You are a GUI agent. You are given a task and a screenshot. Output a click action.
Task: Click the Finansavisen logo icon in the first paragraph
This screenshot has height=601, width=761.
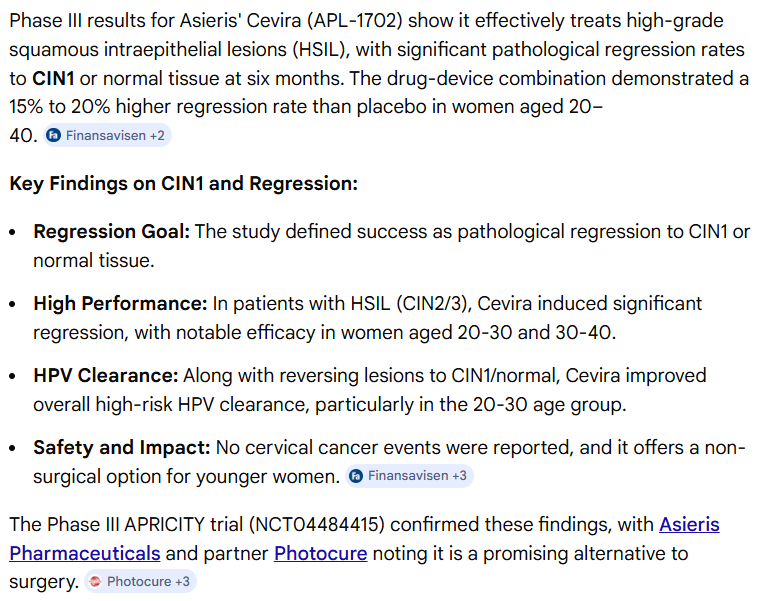pos(54,135)
